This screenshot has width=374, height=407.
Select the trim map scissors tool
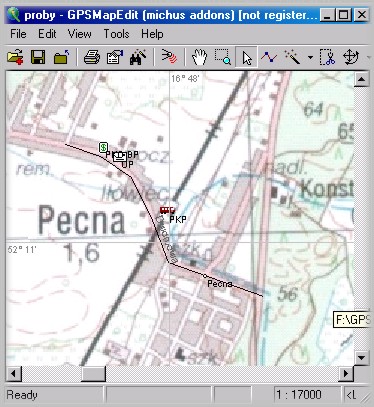[x=327, y=57]
